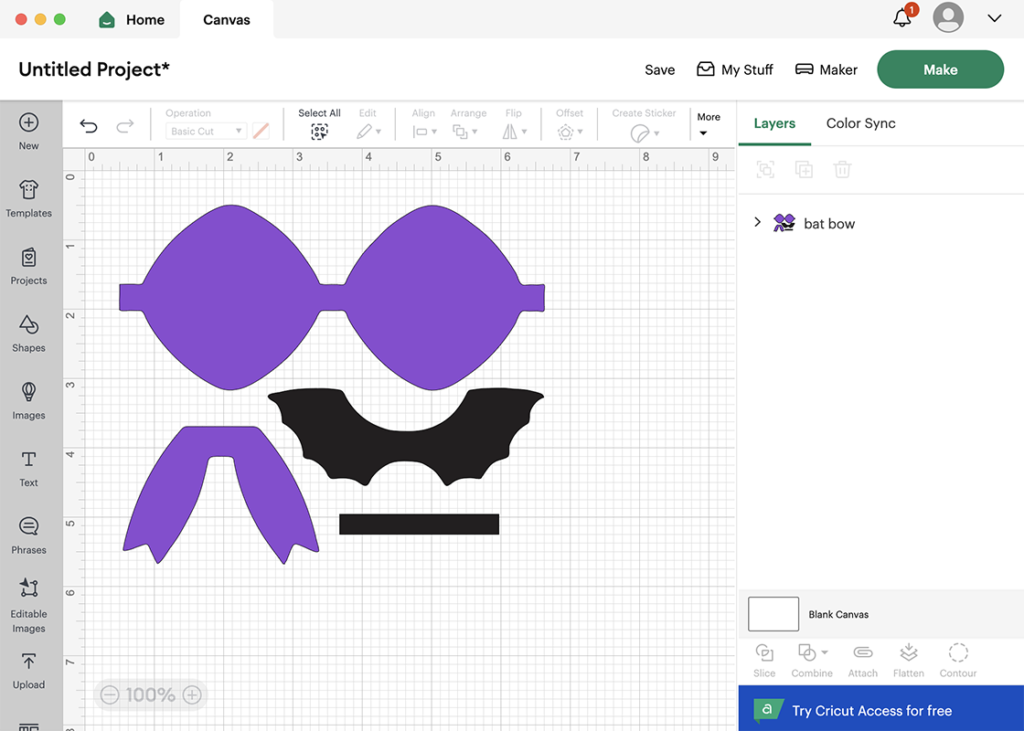Open the Combine tool menu
This screenshot has width=1024, height=731.
(812, 660)
